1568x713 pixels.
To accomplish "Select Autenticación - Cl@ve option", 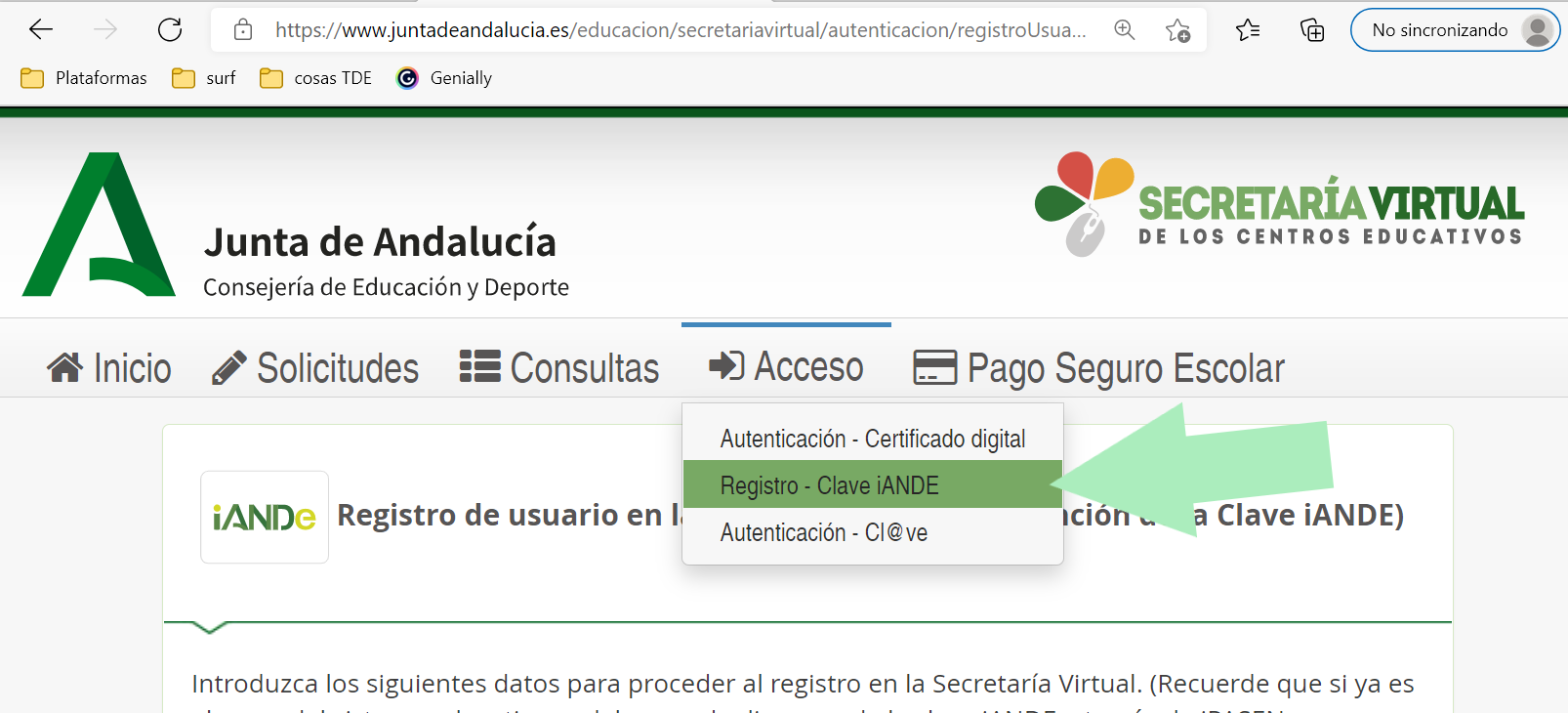I will point(873,532).
